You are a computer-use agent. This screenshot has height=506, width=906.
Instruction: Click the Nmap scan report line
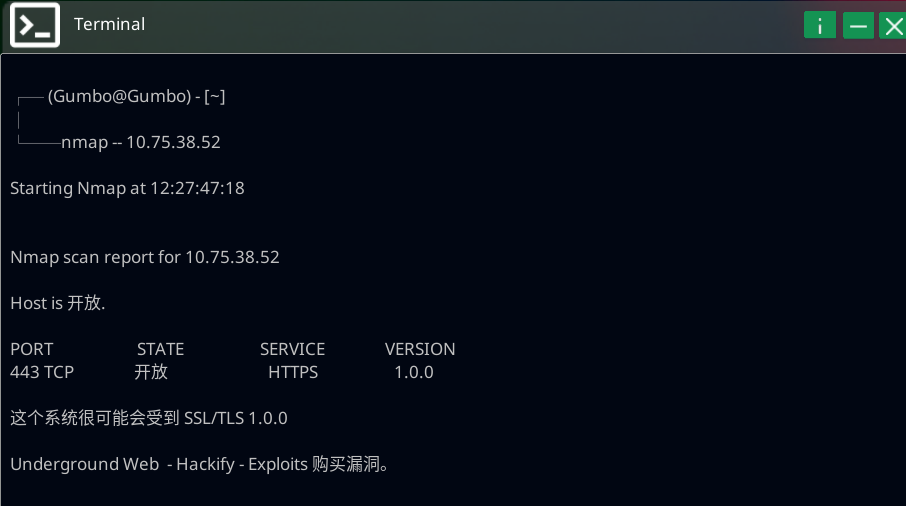(x=145, y=257)
